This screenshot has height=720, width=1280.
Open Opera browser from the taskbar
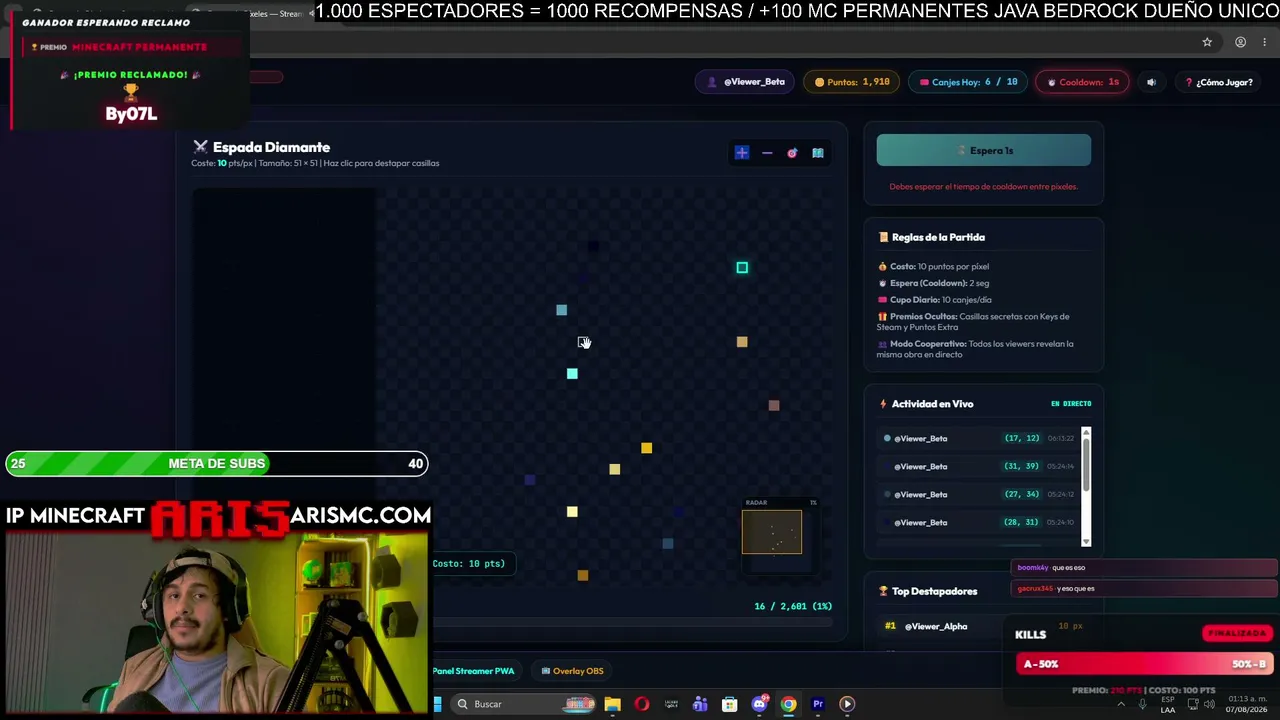coord(642,704)
